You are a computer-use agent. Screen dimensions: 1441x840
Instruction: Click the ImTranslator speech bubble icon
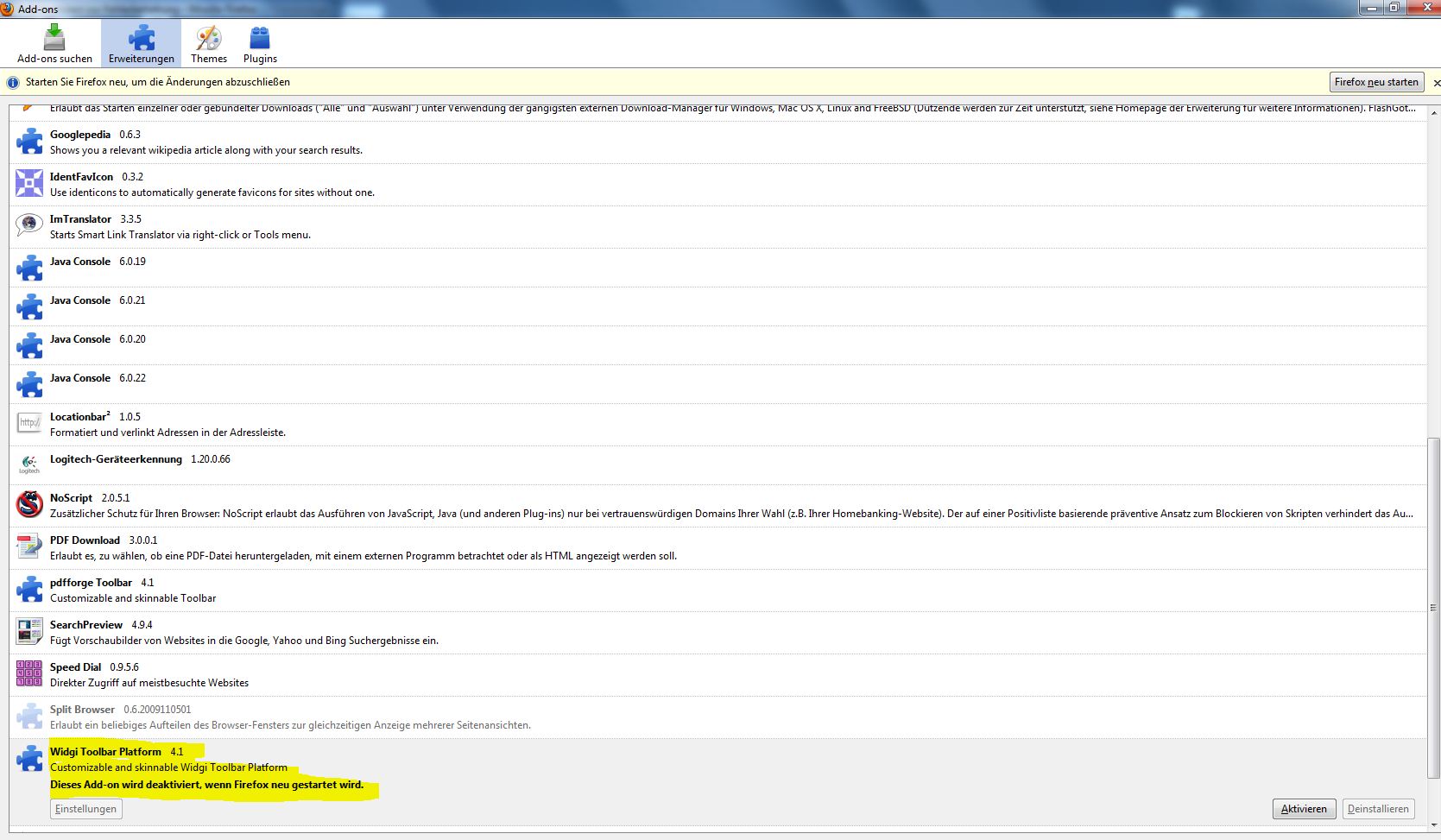pos(29,225)
